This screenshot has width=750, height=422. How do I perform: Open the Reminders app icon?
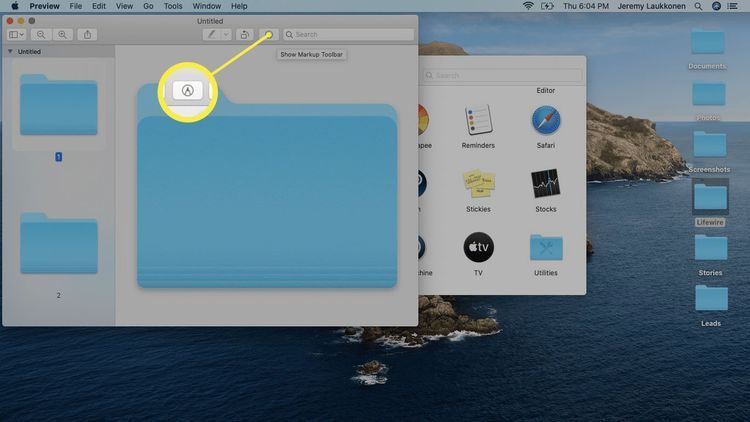pyautogui.click(x=478, y=122)
